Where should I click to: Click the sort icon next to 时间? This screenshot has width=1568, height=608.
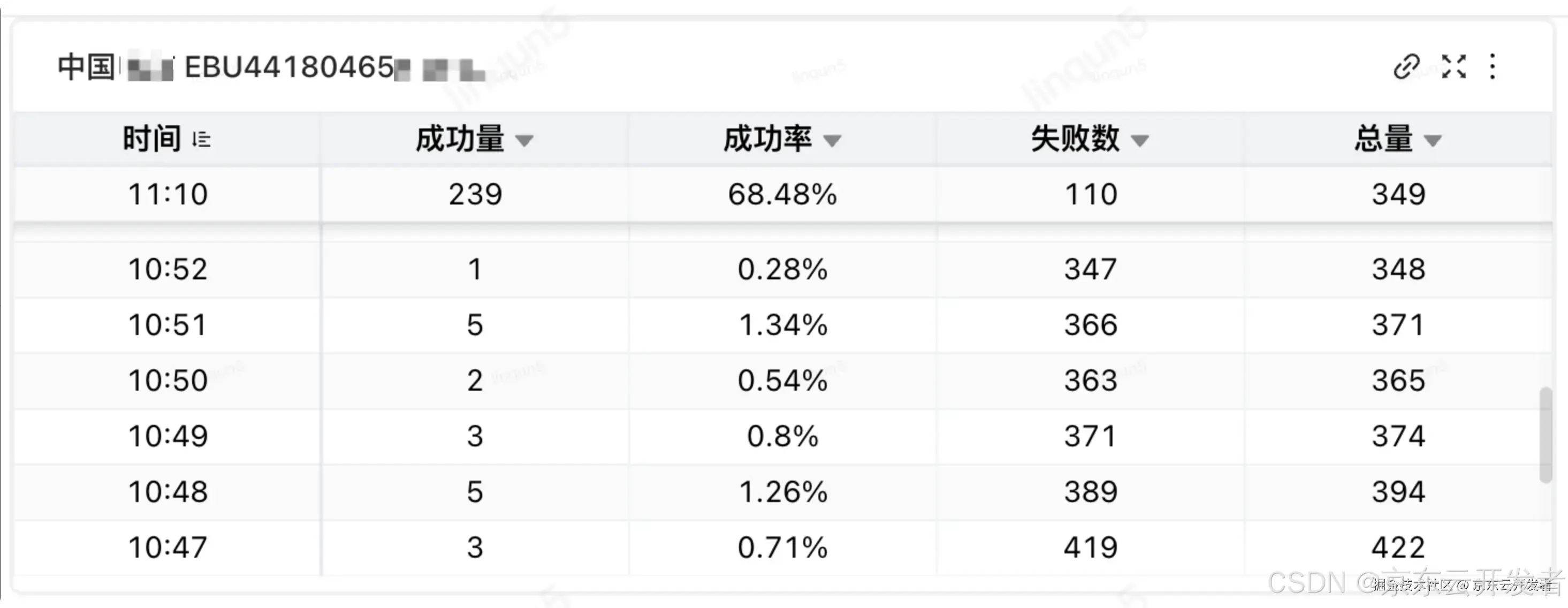pyautogui.click(x=201, y=139)
